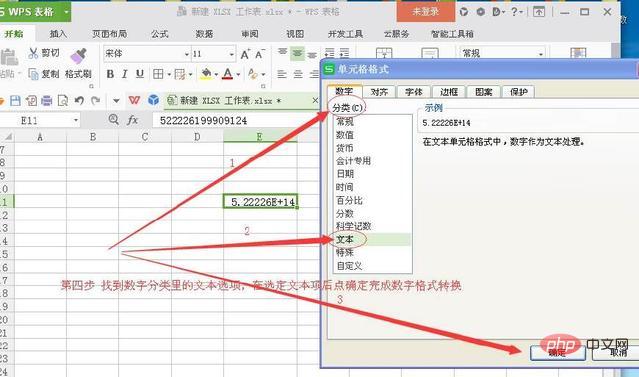Close the 新建 XLSX 工作表.xlsx document tab
Viewport: 639px width, 377px height.
pos(315,100)
